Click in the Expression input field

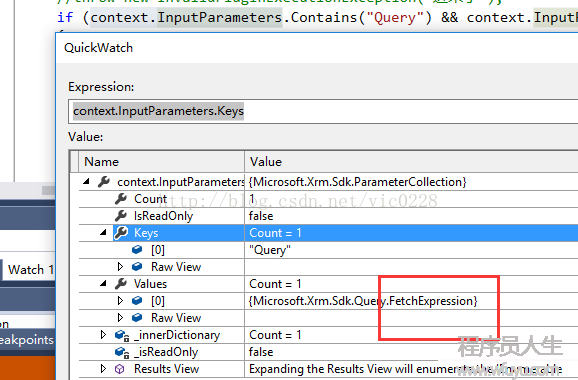[x=323, y=111]
